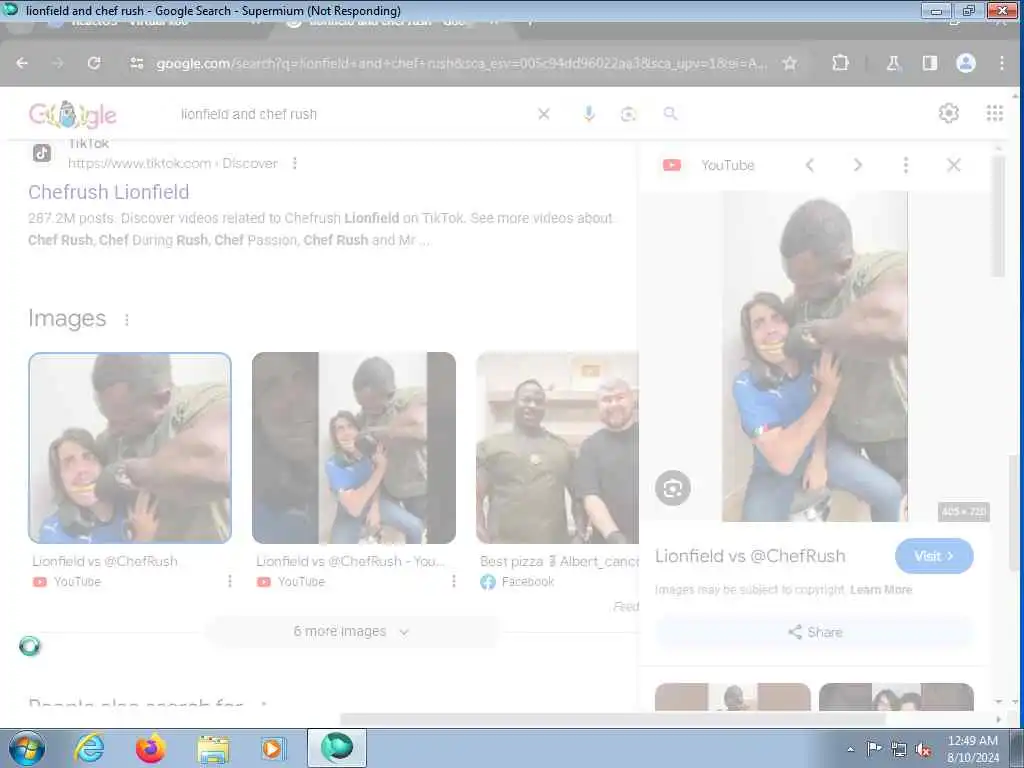The width and height of the screenshot is (1024, 768).
Task: Go back using the browser back arrow
Action: point(22,63)
